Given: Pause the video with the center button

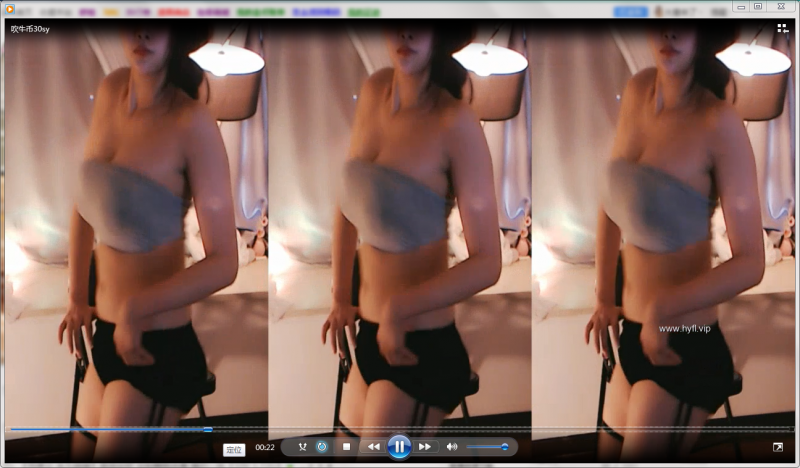Looking at the screenshot, I should [x=398, y=446].
